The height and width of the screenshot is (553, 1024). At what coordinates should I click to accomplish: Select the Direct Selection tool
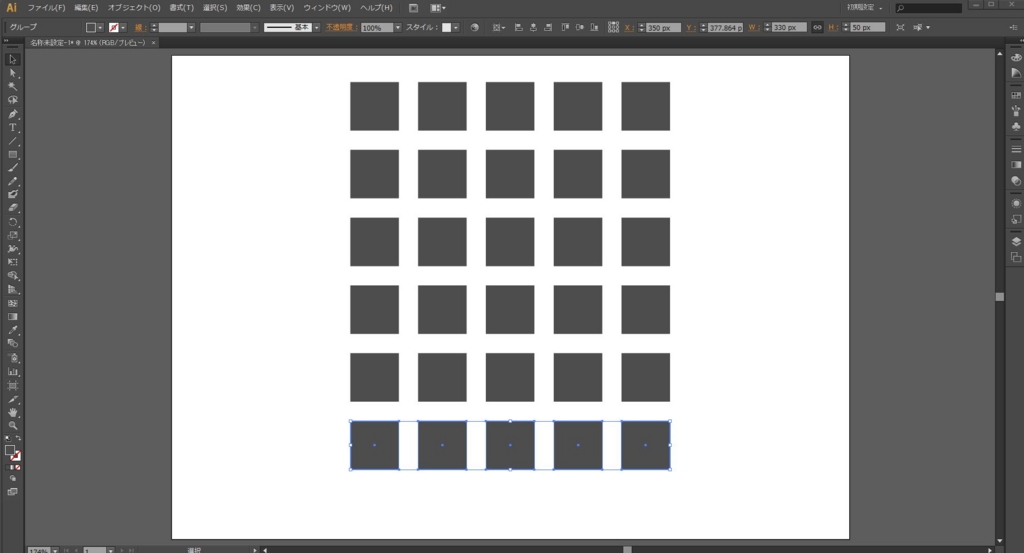[12, 73]
